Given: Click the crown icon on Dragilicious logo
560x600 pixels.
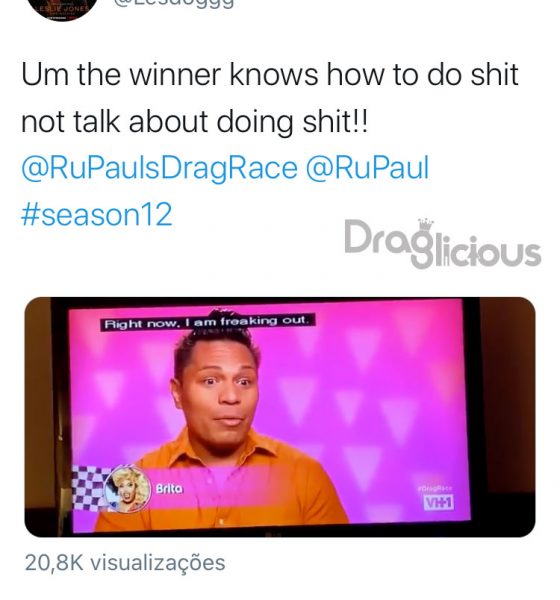Looking at the screenshot, I should 425,223.
